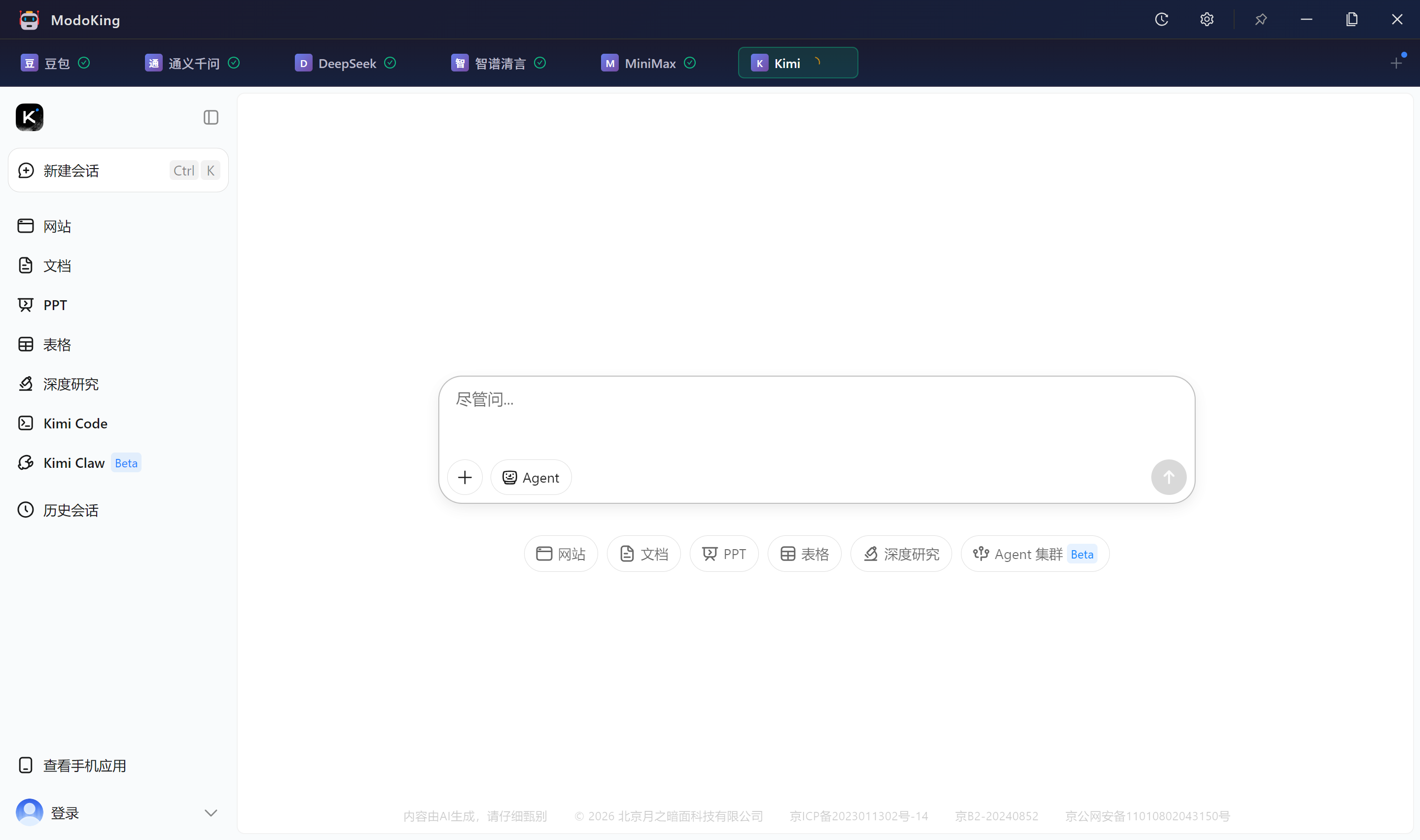Viewport: 1420px width, 840px height.
Task: Switch to the DeepSeek tab
Action: 345,63
